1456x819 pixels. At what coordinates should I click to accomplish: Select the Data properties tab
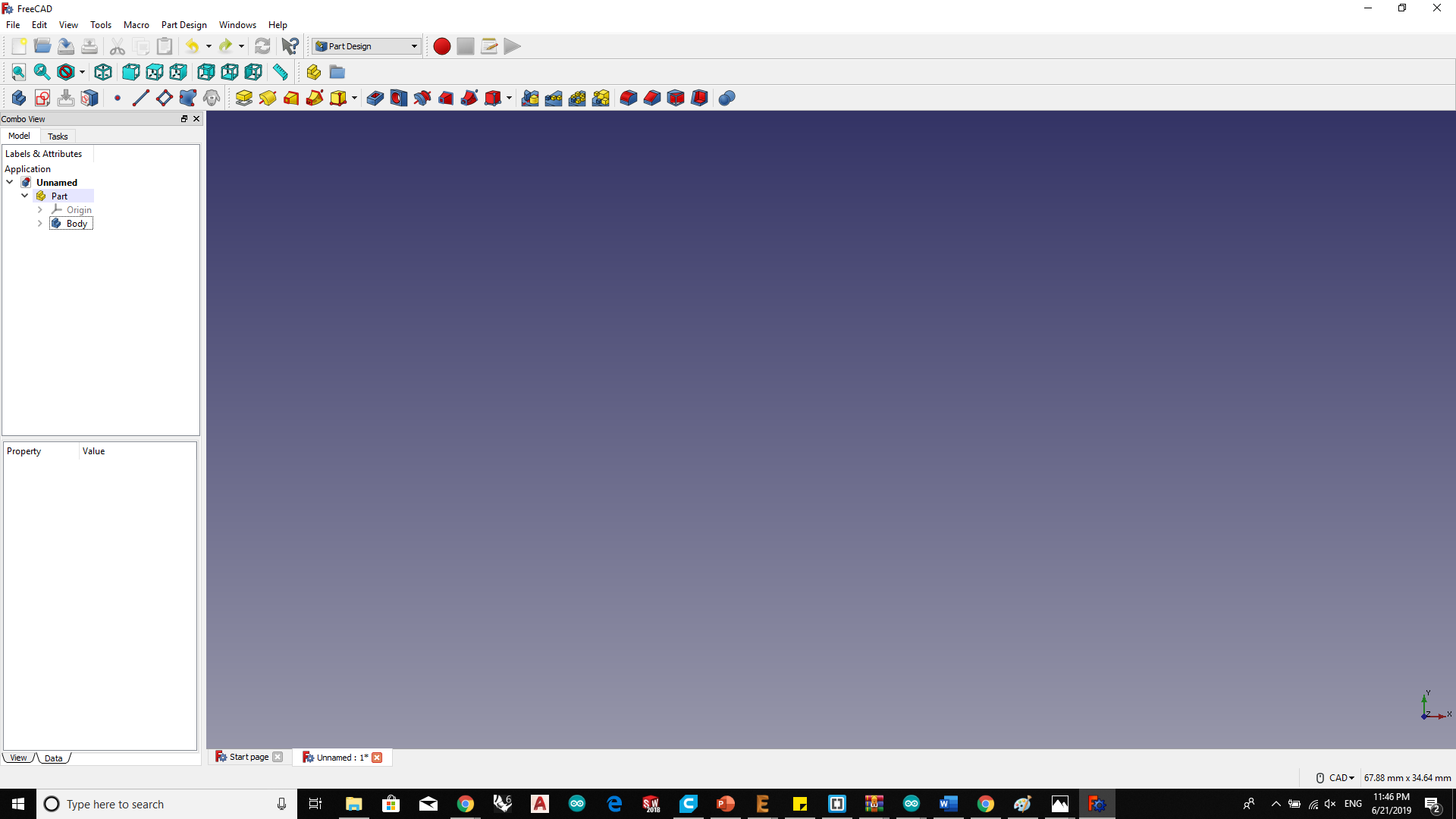tap(53, 758)
